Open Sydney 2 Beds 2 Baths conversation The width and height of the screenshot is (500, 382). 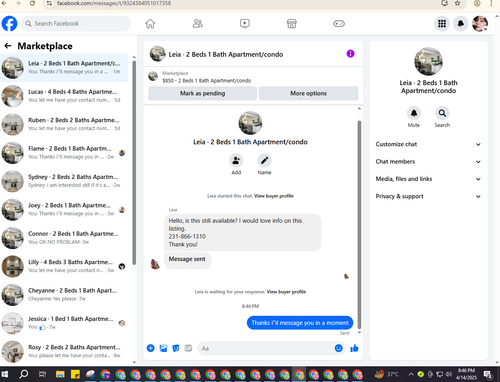64,181
